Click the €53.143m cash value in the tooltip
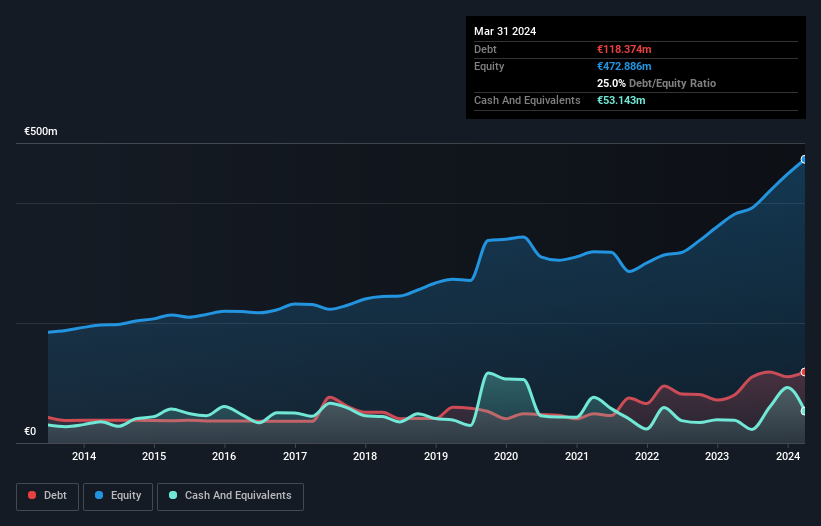 [621, 101]
